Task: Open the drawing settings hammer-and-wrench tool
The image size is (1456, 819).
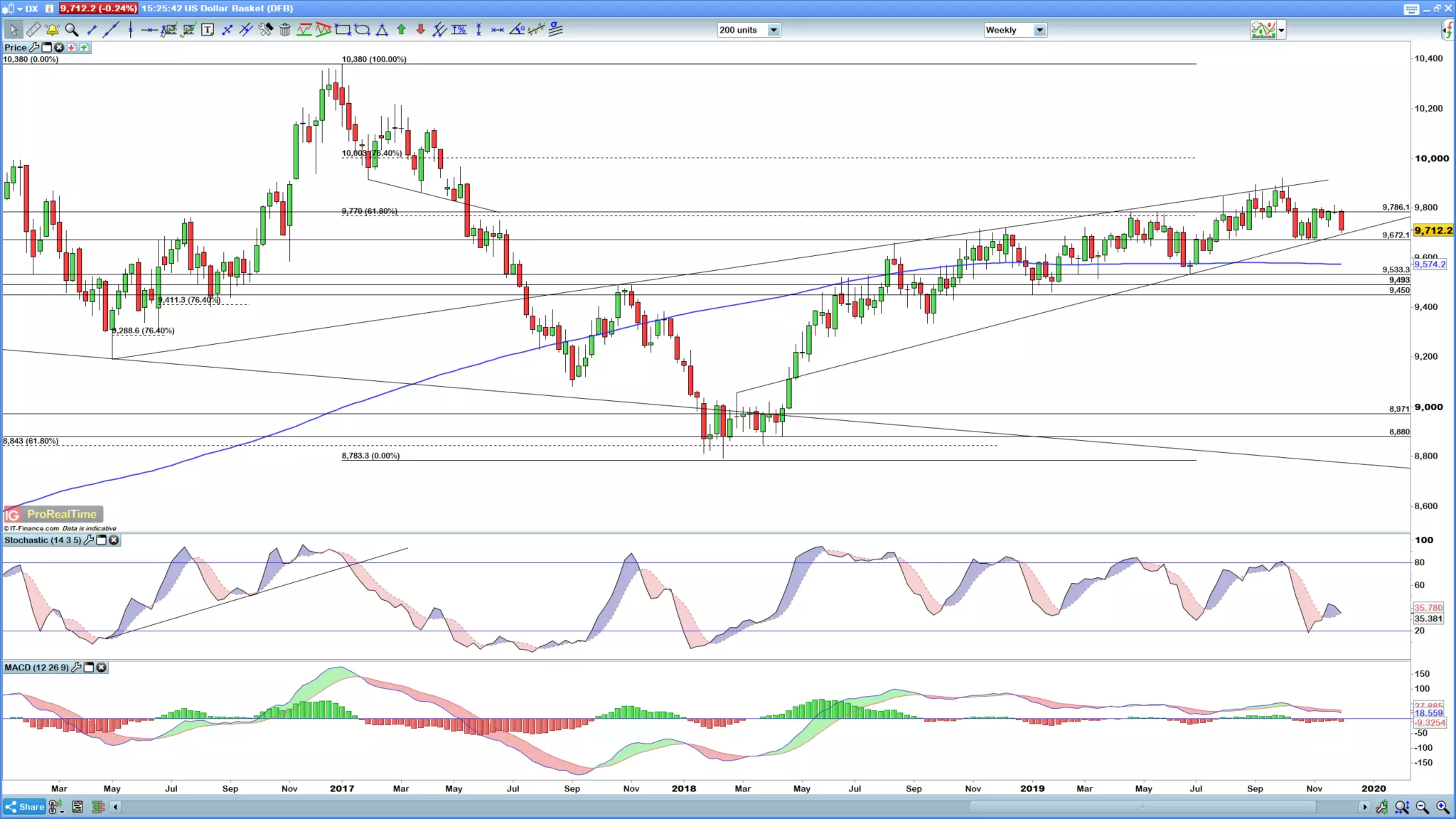Action: click(265, 29)
